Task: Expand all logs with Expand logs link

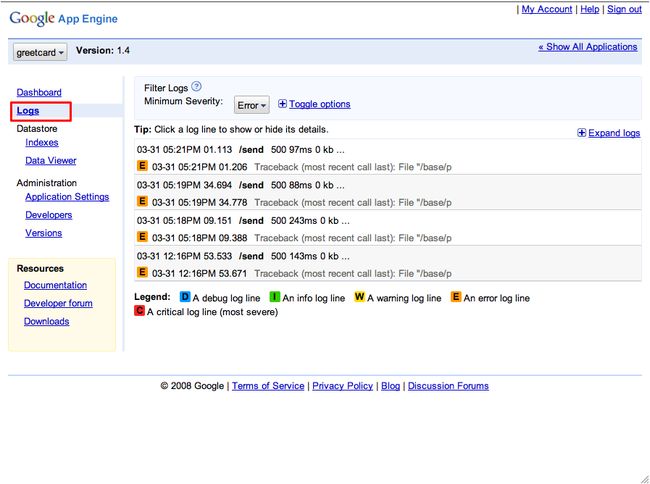Action: [614, 133]
